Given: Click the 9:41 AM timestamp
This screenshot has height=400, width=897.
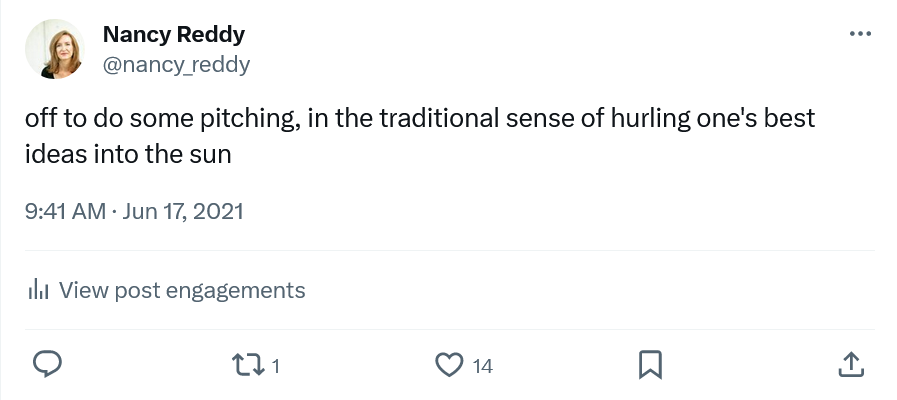Looking at the screenshot, I should (x=65, y=212).
